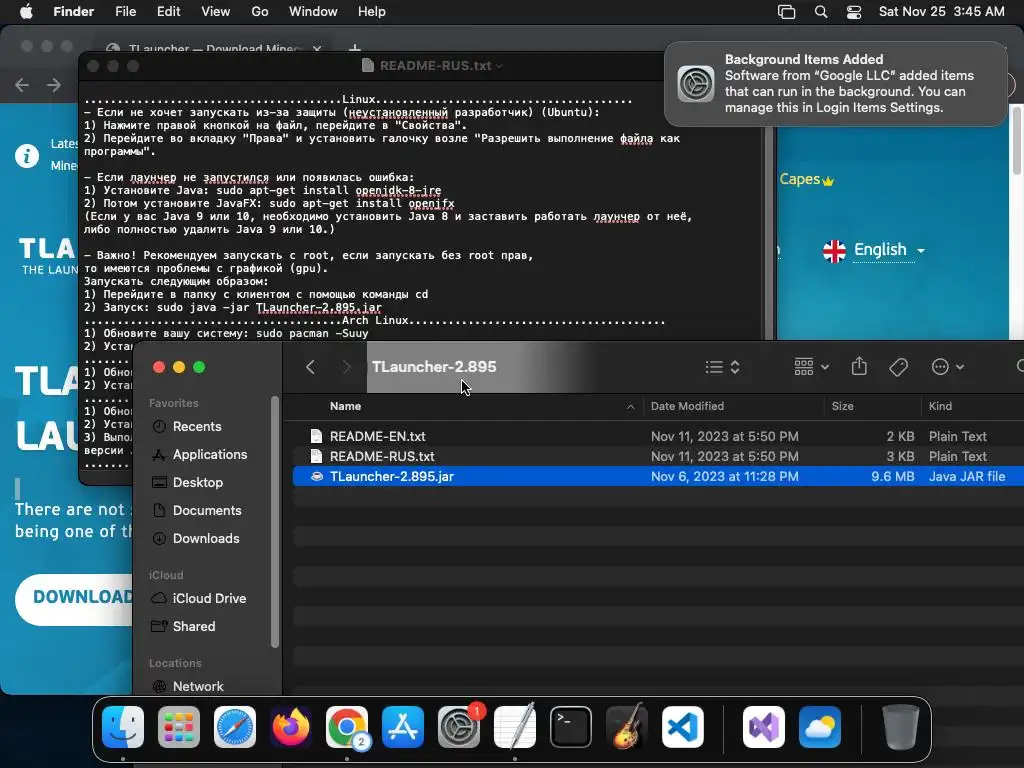Image resolution: width=1024 pixels, height=768 pixels.
Task: Go back in the browser window
Action: point(22,85)
